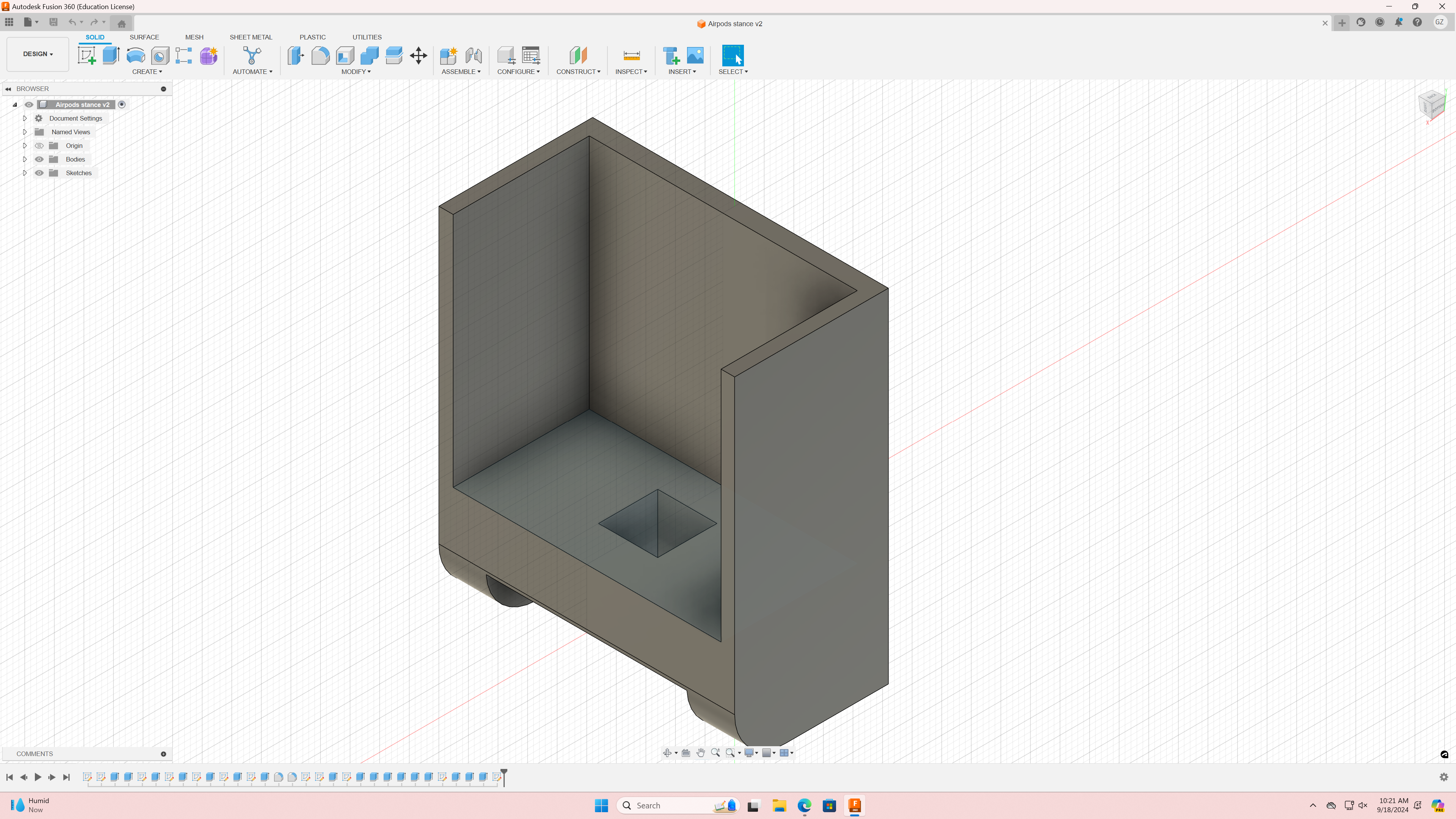Viewport: 1456px width, 819px height.
Task: Click the Move/Copy arrows icon
Action: 418,55
